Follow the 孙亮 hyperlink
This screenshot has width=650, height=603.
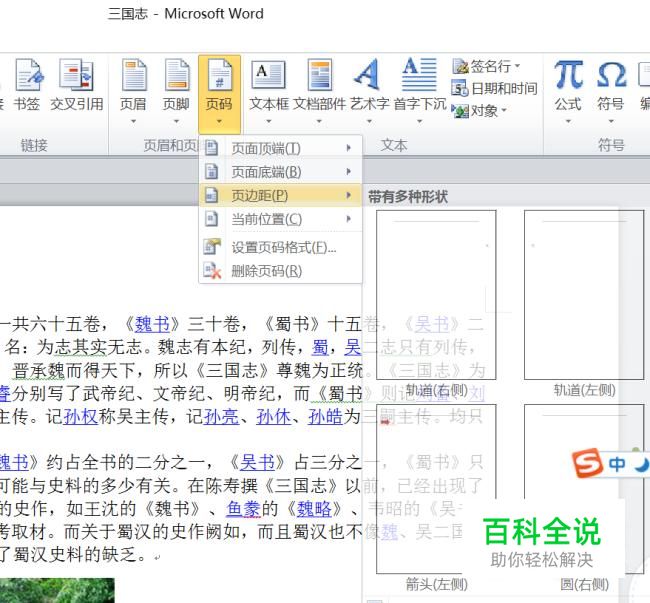click(221, 417)
